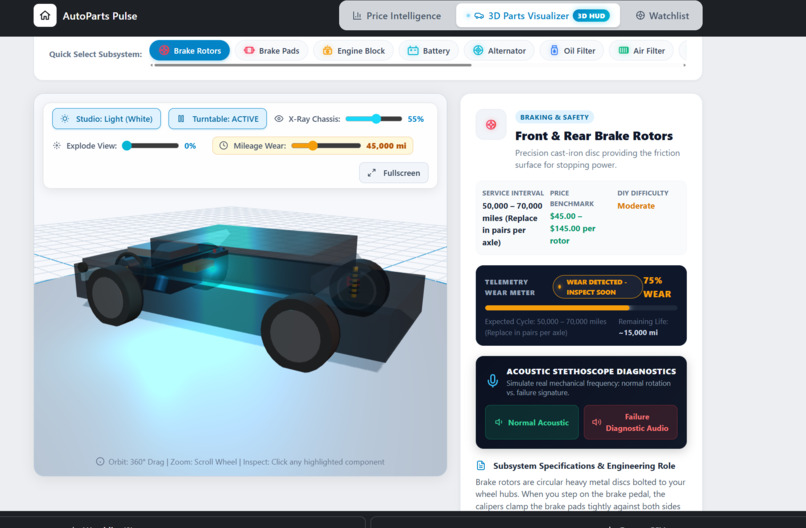Click the pause icon in Turntable button
The width and height of the screenshot is (806, 528).
[x=181, y=119]
